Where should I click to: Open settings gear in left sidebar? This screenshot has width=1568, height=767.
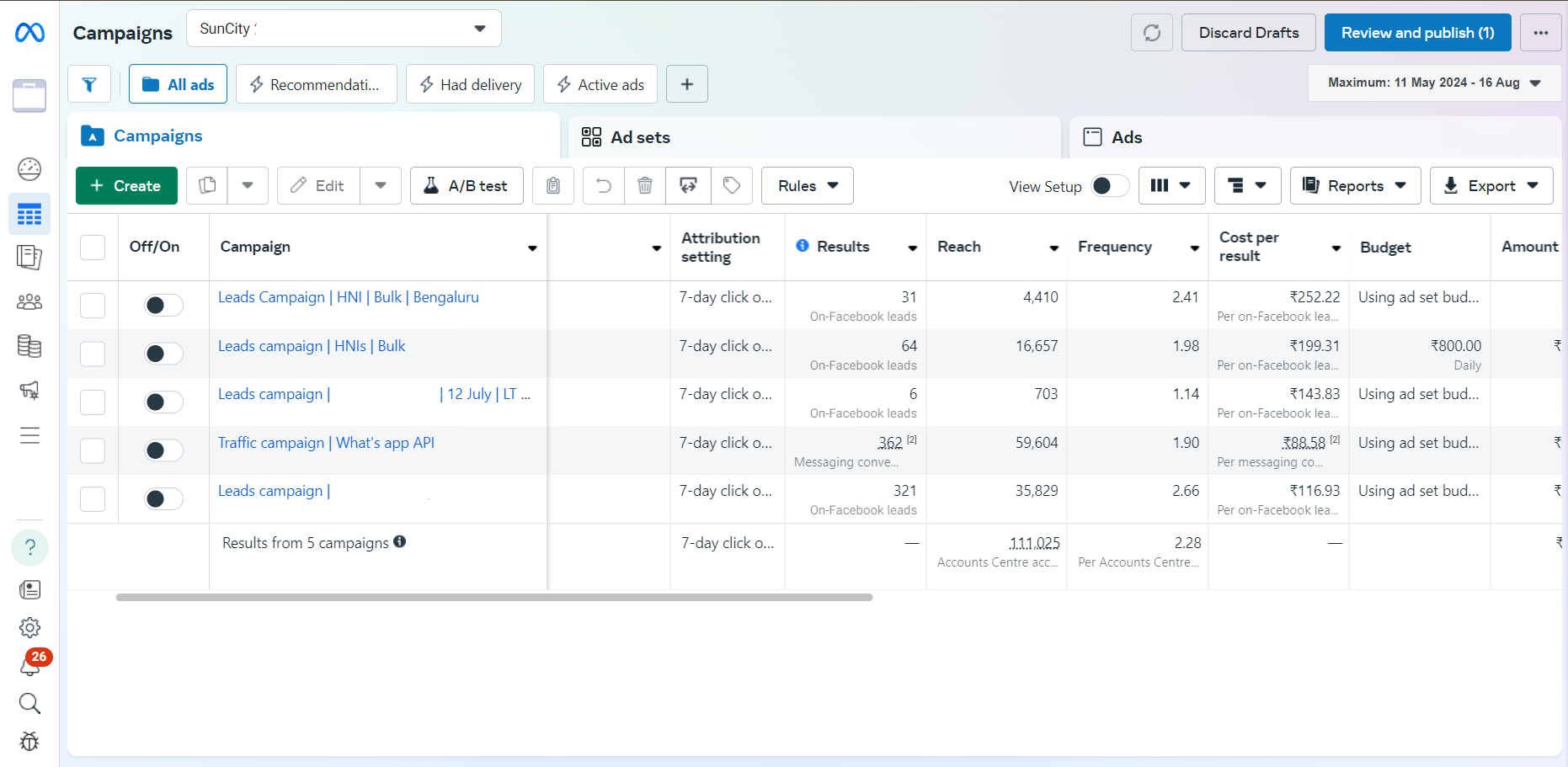click(x=29, y=628)
